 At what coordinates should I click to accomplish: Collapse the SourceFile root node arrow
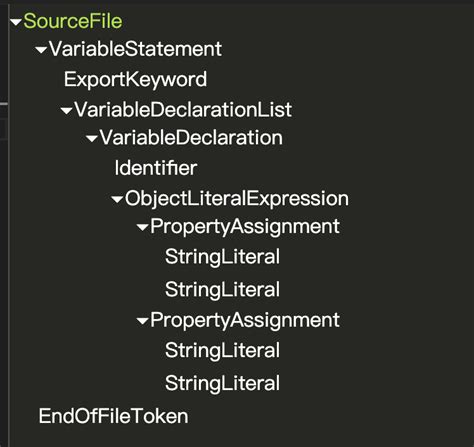click(x=16, y=22)
